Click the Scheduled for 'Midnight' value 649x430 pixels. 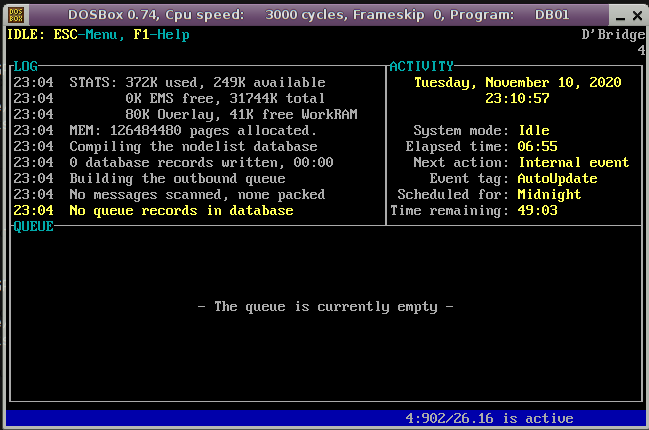tap(549, 195)
